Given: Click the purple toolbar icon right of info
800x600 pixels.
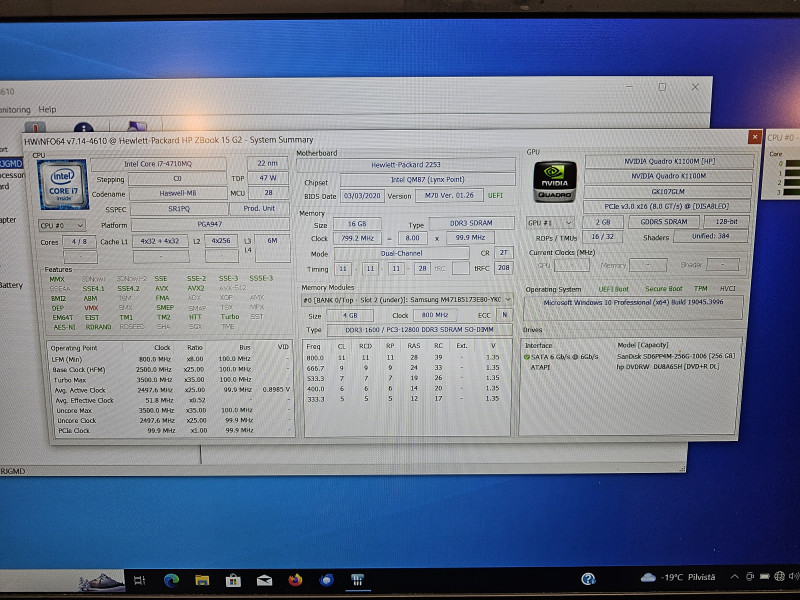Looking at the screenshot, I should 137,126.
